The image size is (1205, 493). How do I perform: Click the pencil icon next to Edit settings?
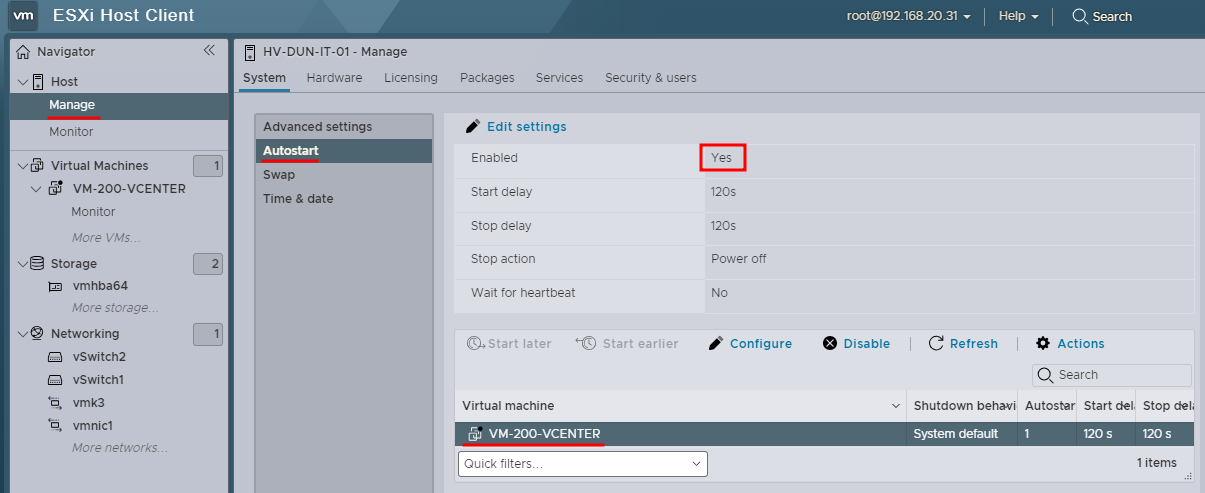point(473,127)
